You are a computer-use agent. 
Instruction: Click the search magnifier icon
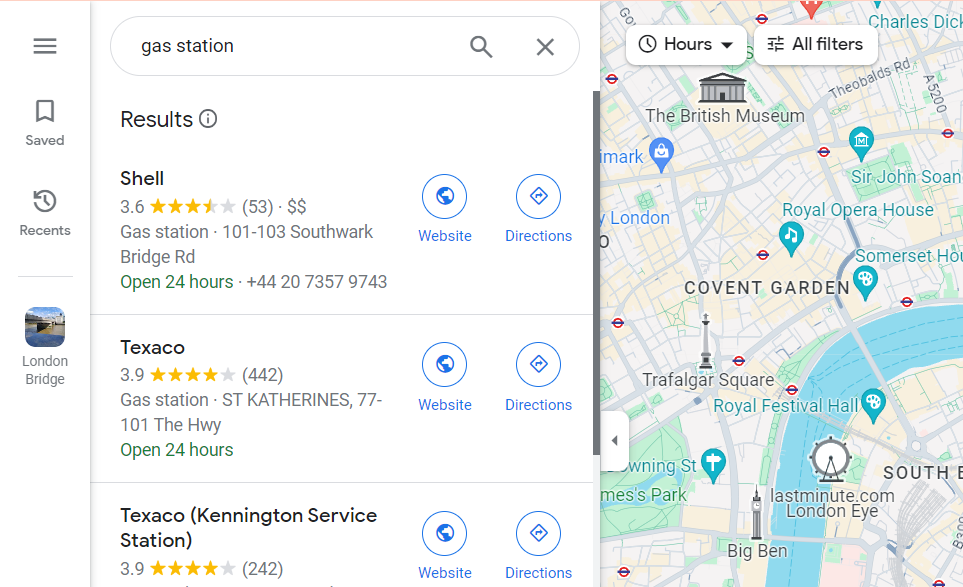(x=481, y=47)
